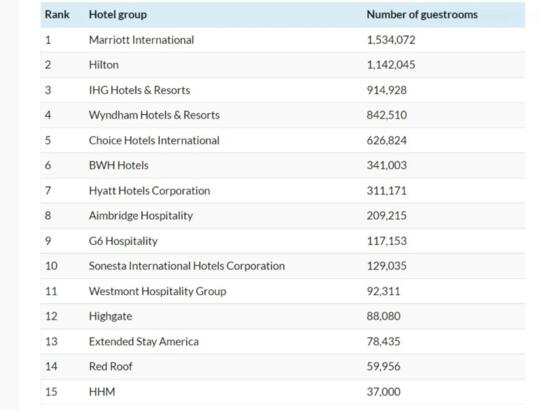This screenshot has height=410, width=540.
Task: Click guestroom count 1,534,072
Action: pos(391,40)
